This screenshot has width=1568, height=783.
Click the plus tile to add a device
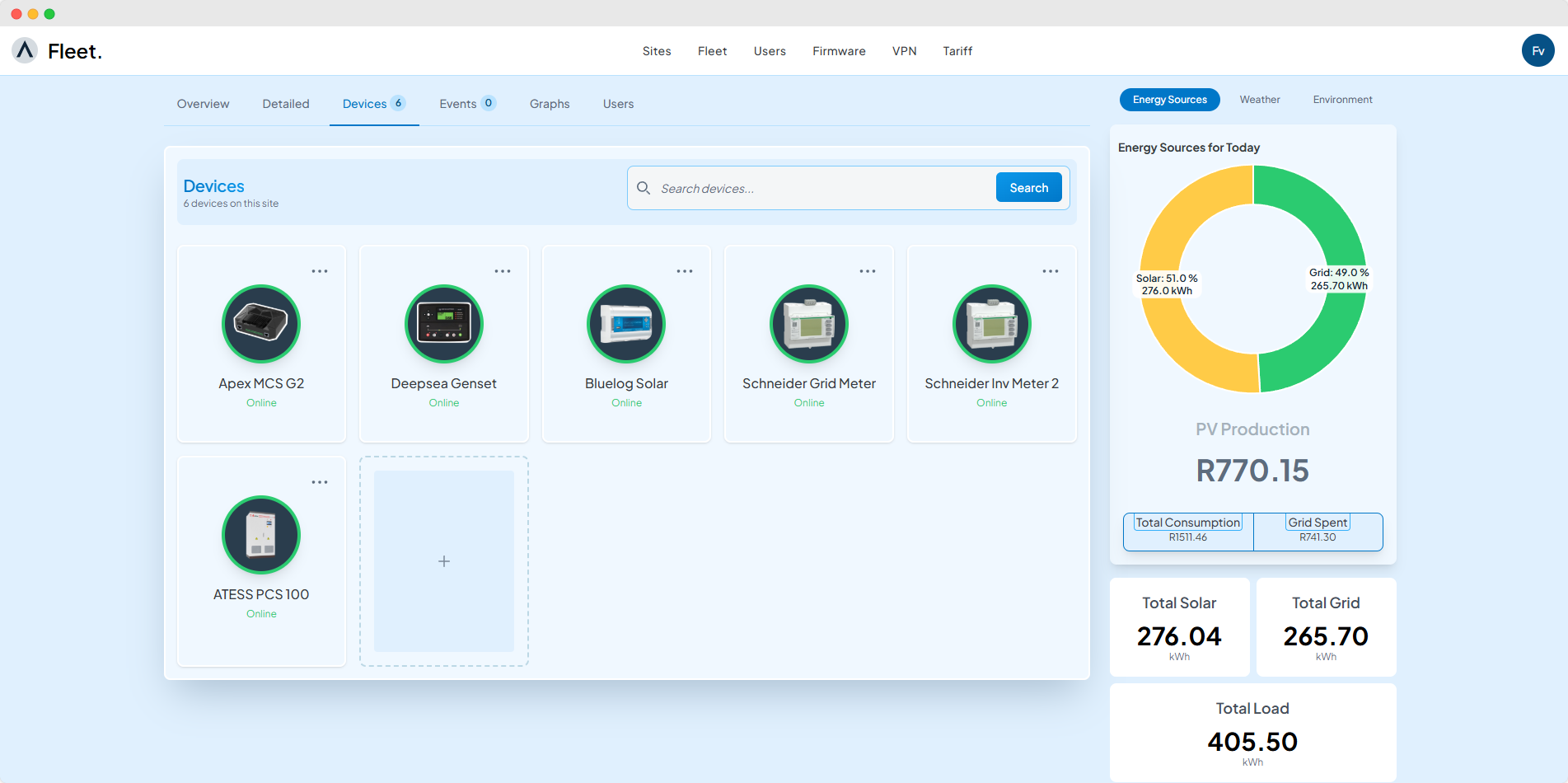(443, 561)
